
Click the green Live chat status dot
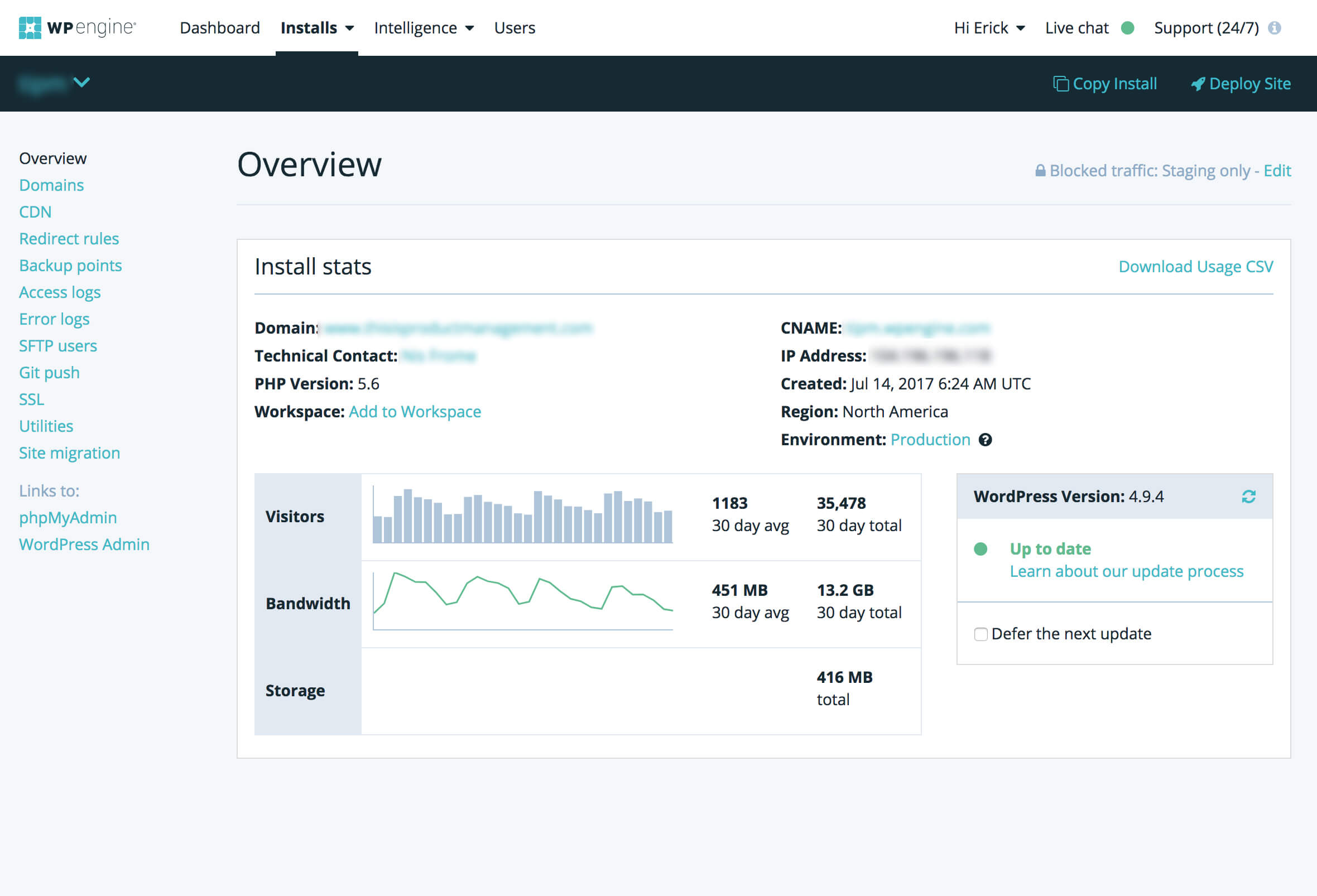point(1127,28)
